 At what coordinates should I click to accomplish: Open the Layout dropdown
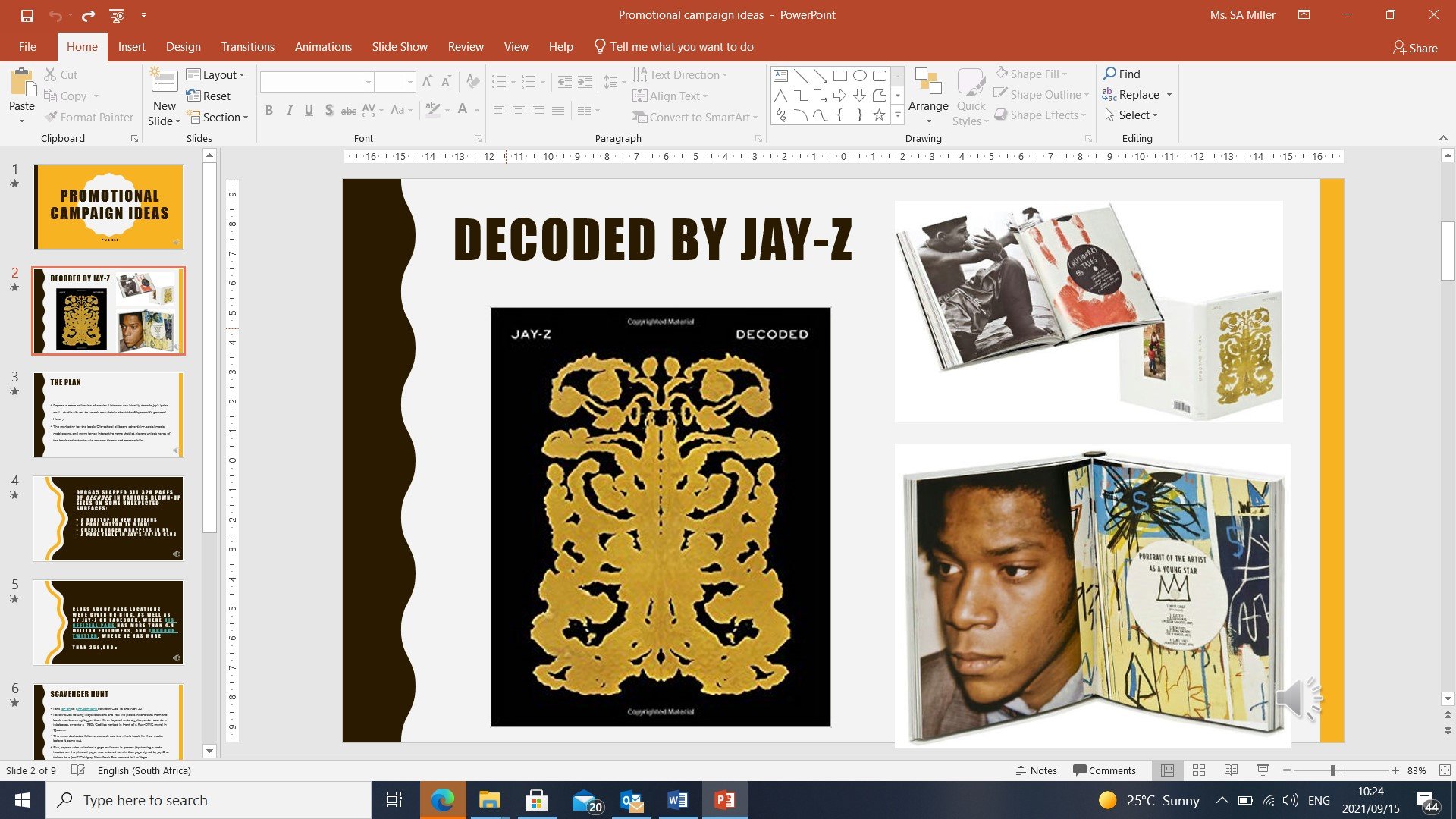coord(215,74)
